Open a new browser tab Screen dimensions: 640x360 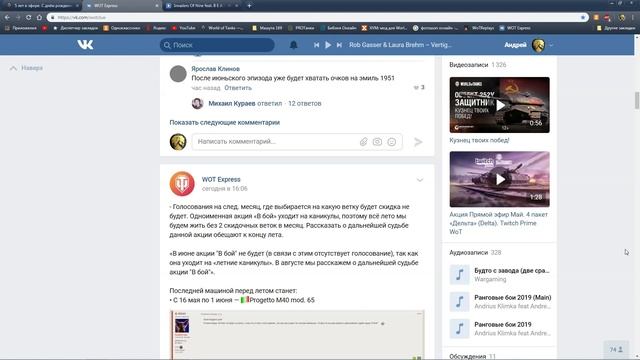(x=249, y=6)
